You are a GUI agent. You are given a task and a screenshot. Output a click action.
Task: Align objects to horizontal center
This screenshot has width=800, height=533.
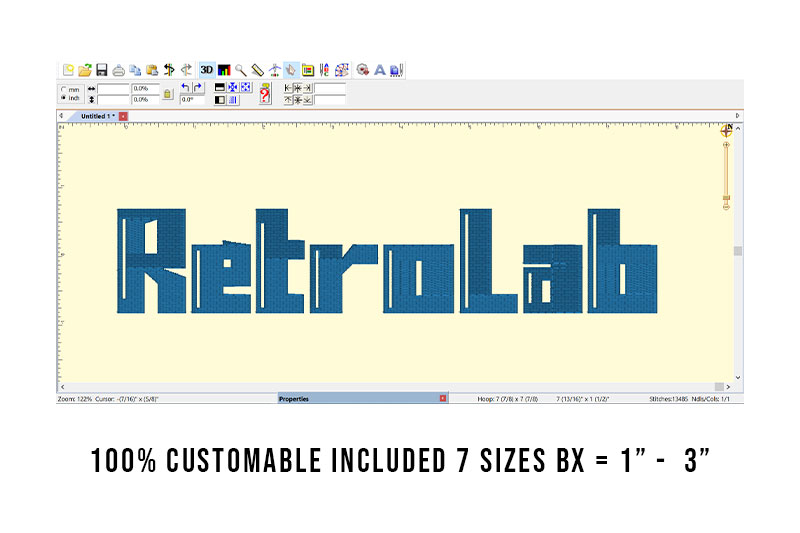point(297,88)
